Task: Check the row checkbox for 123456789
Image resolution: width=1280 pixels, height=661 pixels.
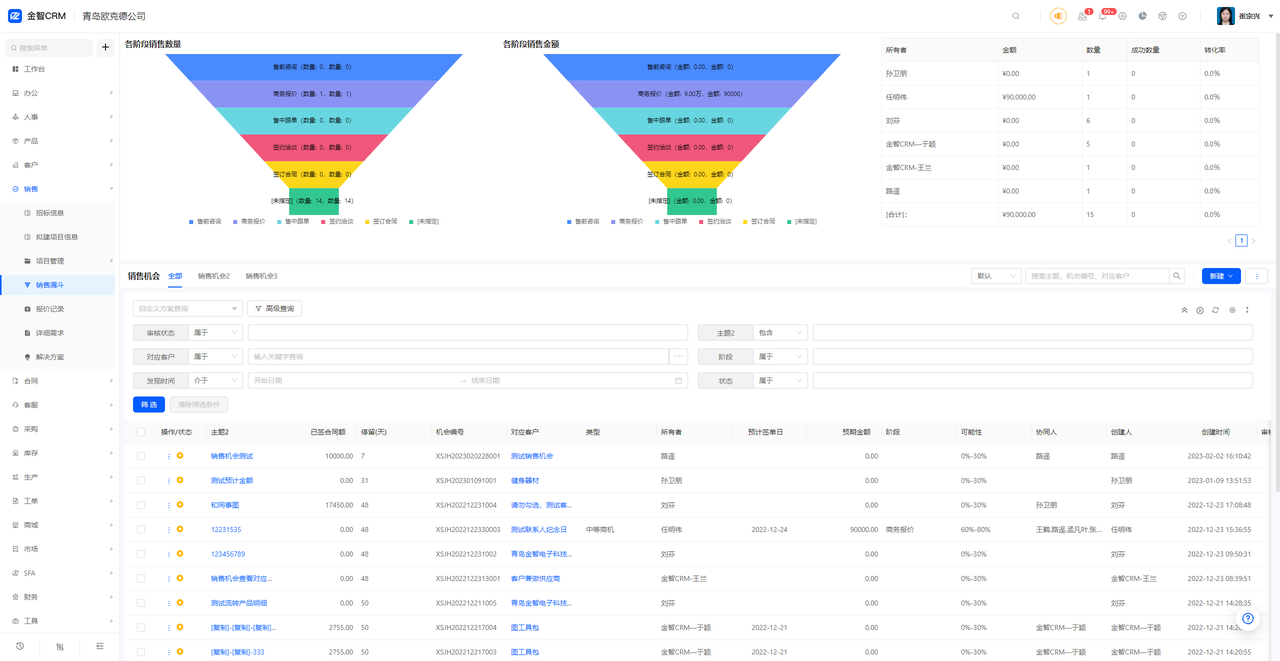Action: [x=141, y=554]
